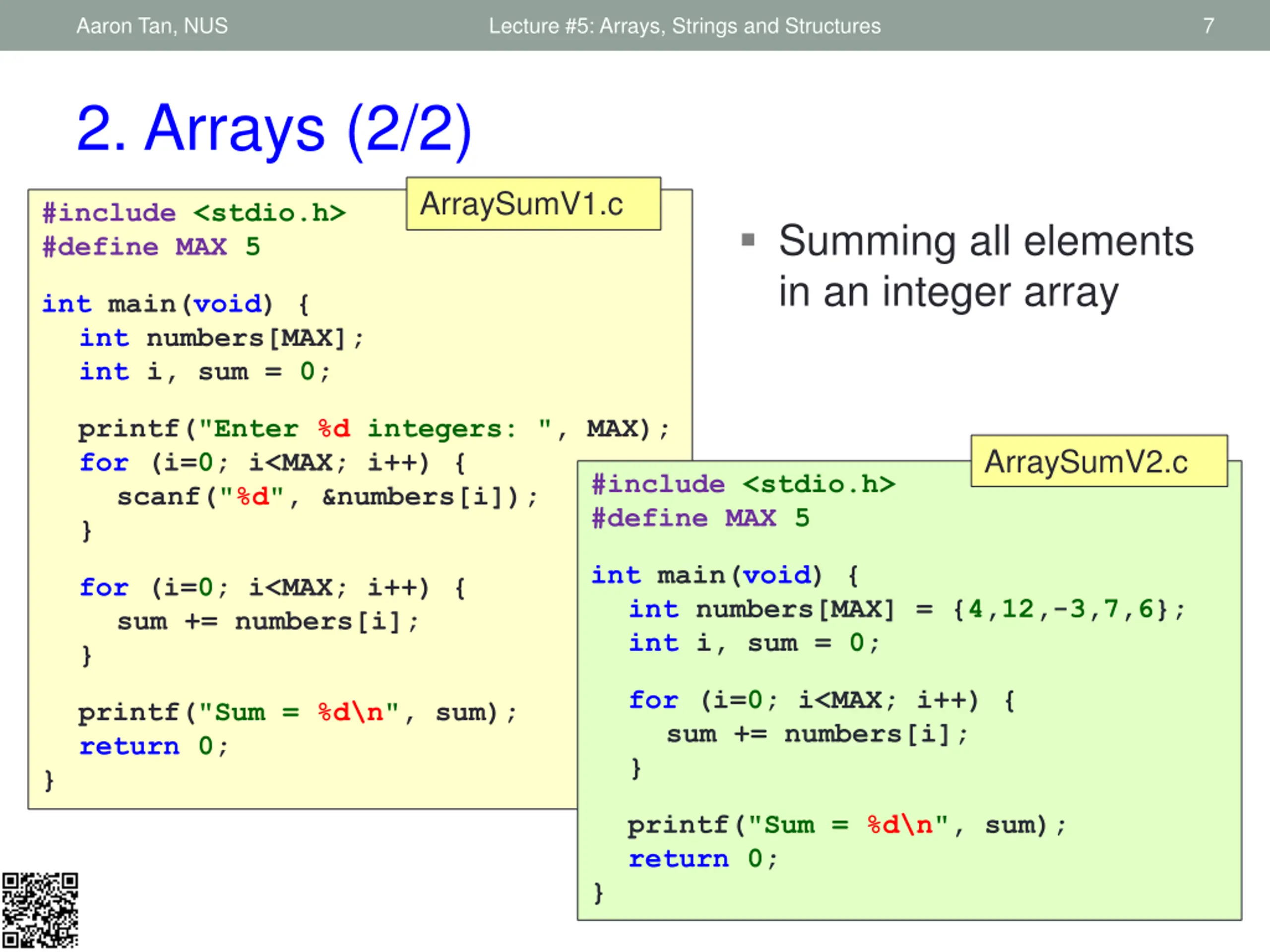This screenshot has height=952, width=1270.
Task: Click the 'ArraySumV2.c' file label
Action: pos(1099,461)
